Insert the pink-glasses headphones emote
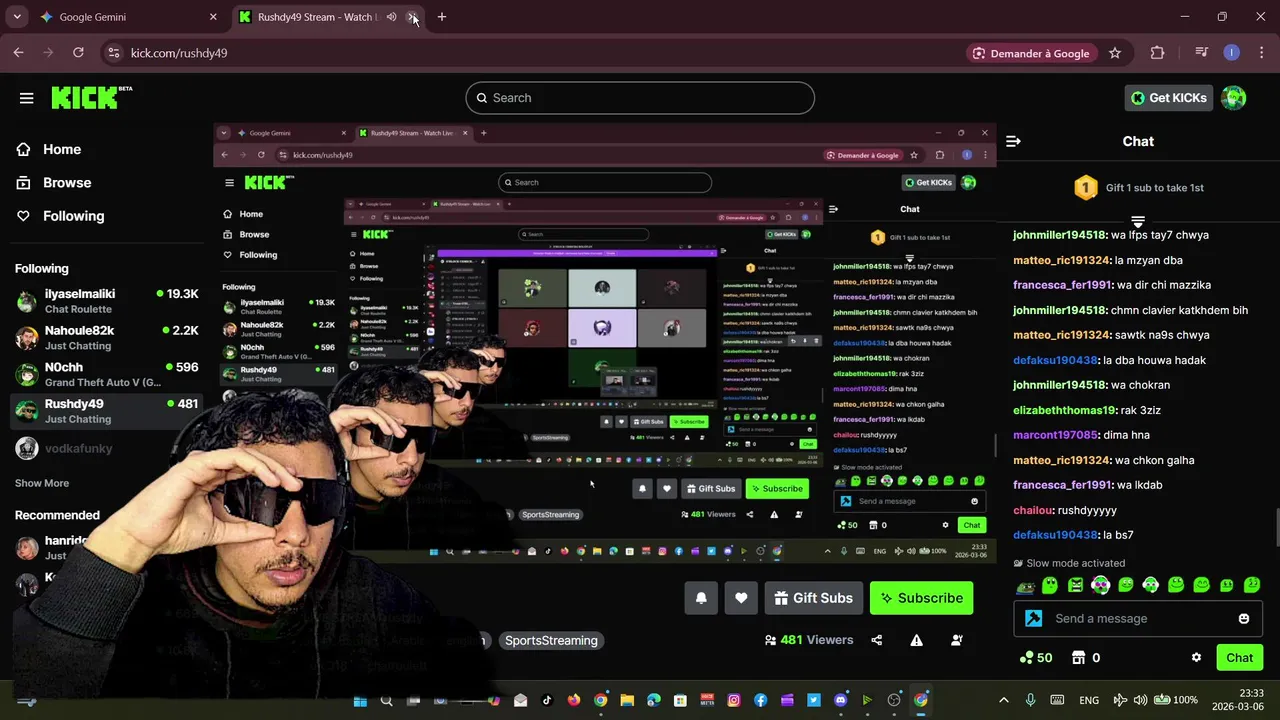The image size is (1280, 720). (1100, 585)
